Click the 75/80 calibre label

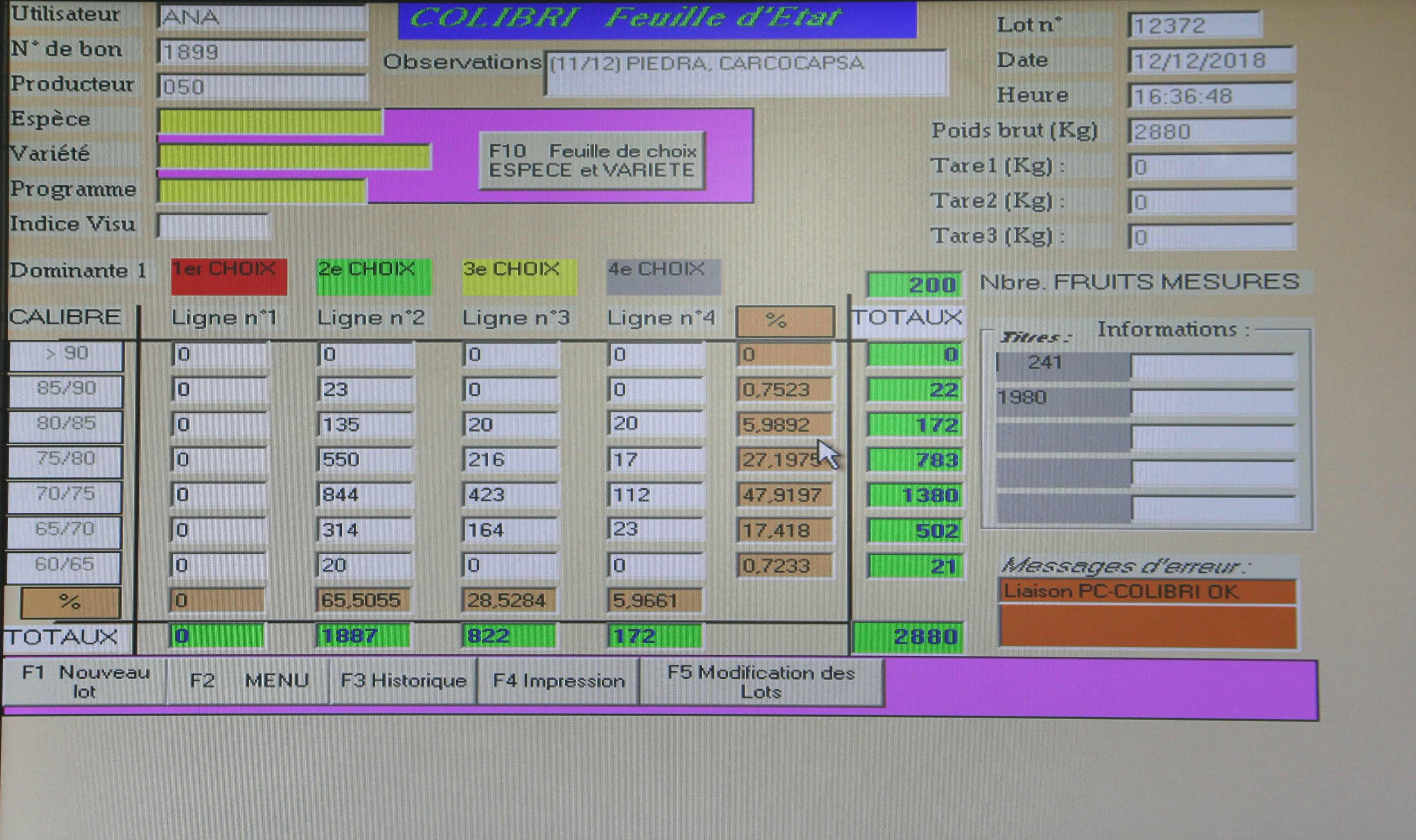(x=65, y=461)
